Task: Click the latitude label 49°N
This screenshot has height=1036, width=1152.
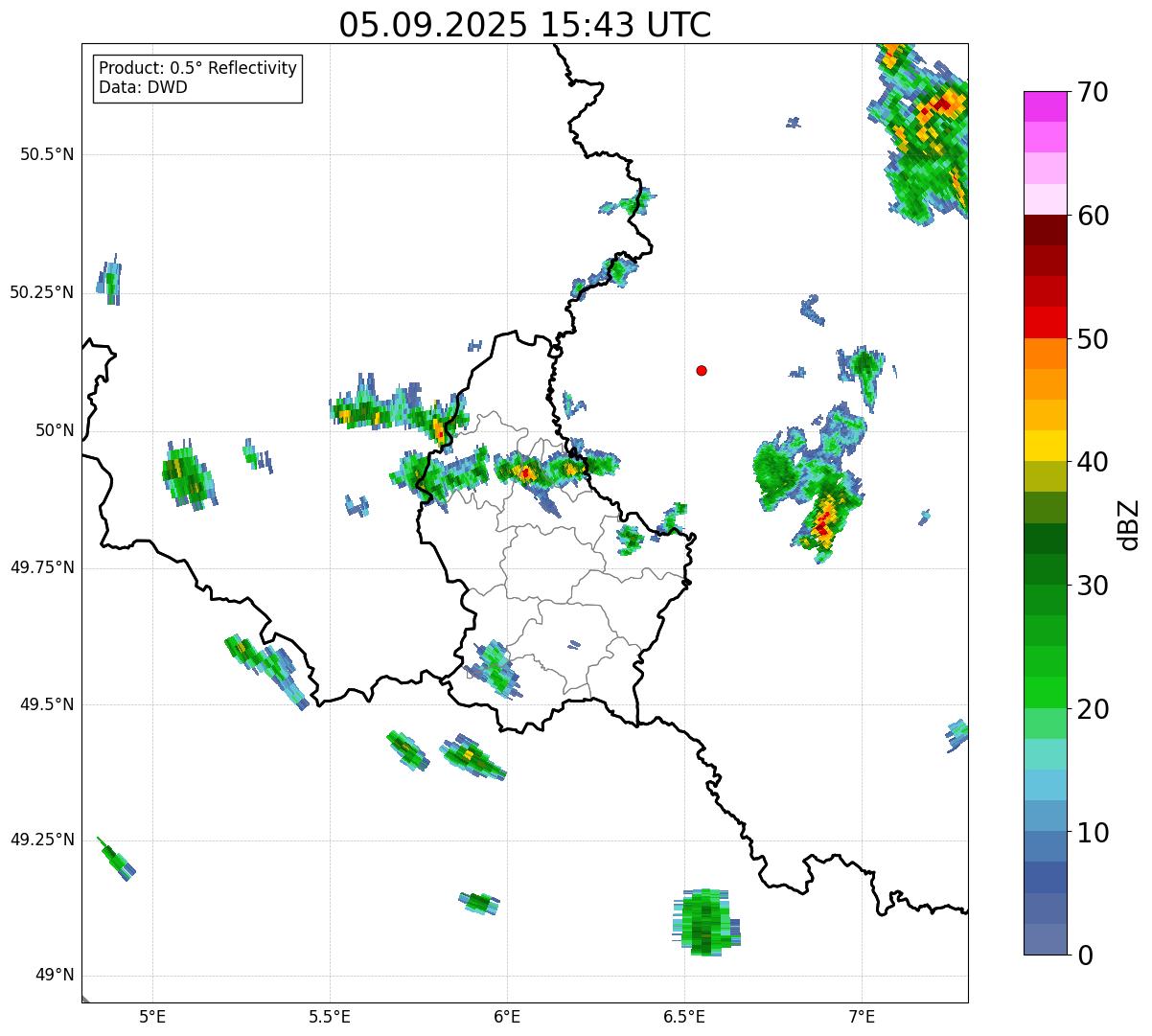Action: tap(55, 976)
